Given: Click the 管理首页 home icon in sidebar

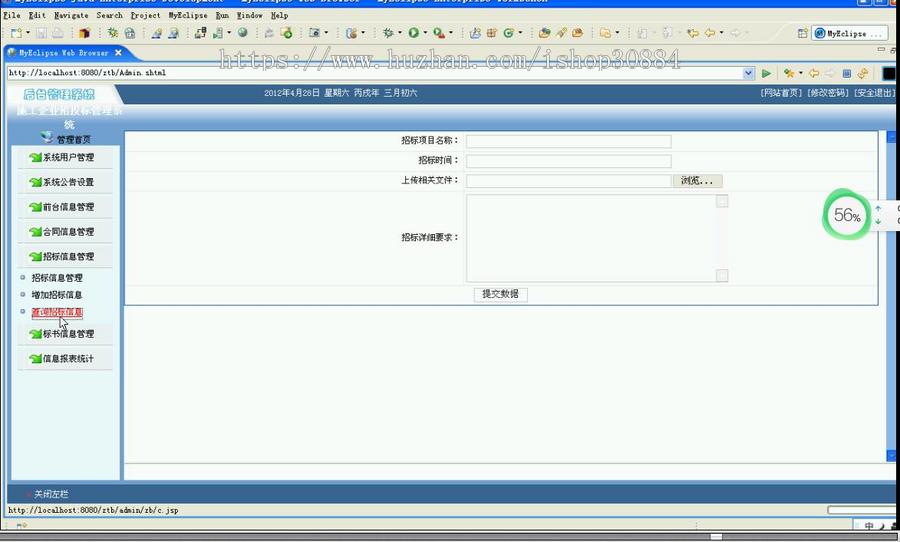Looking at the screenshot, I should tap(48, 138).
